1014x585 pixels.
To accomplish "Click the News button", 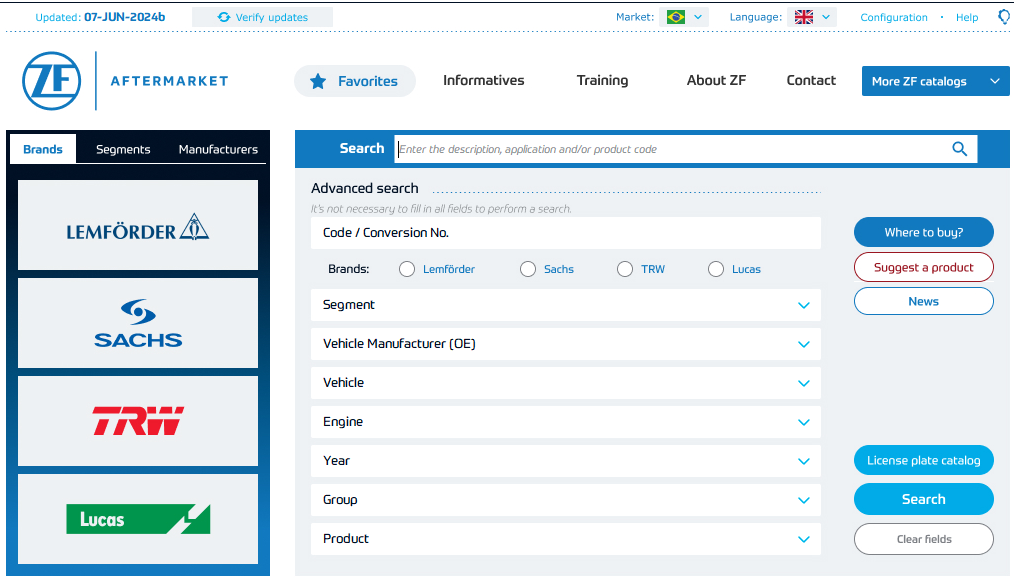I will click(x=923, y=301).
